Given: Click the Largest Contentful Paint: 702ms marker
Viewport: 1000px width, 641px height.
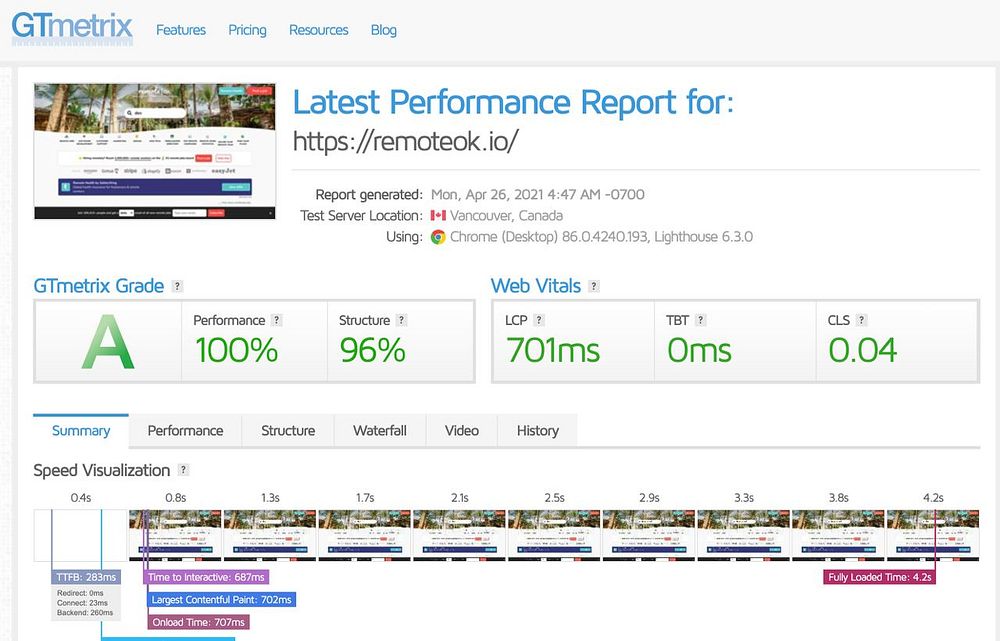Looking at the screenshot, I should coord(221,600).
